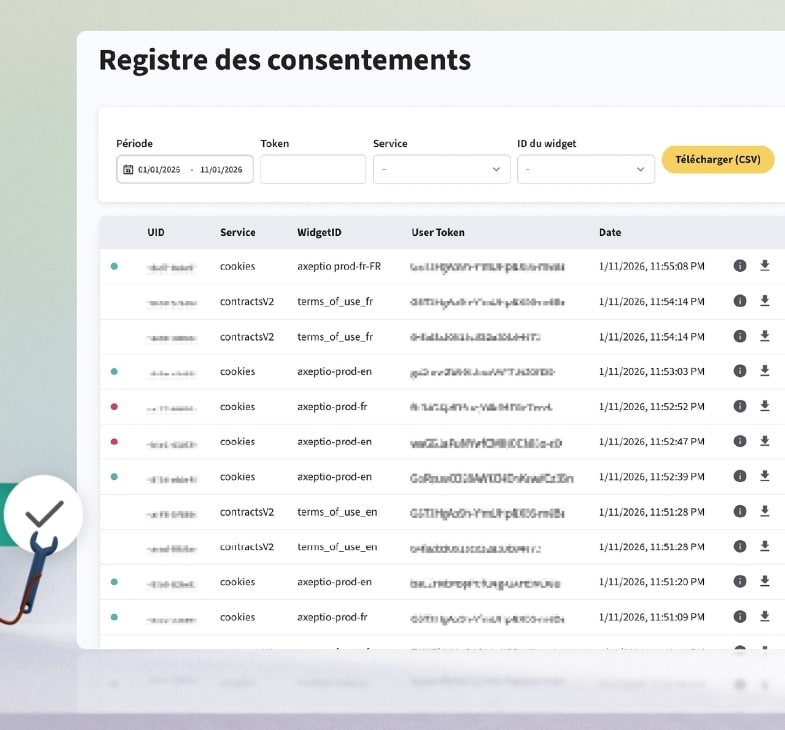785x730 pixels.
Task: Sort by the UID column header
Action: pos(156,232)
